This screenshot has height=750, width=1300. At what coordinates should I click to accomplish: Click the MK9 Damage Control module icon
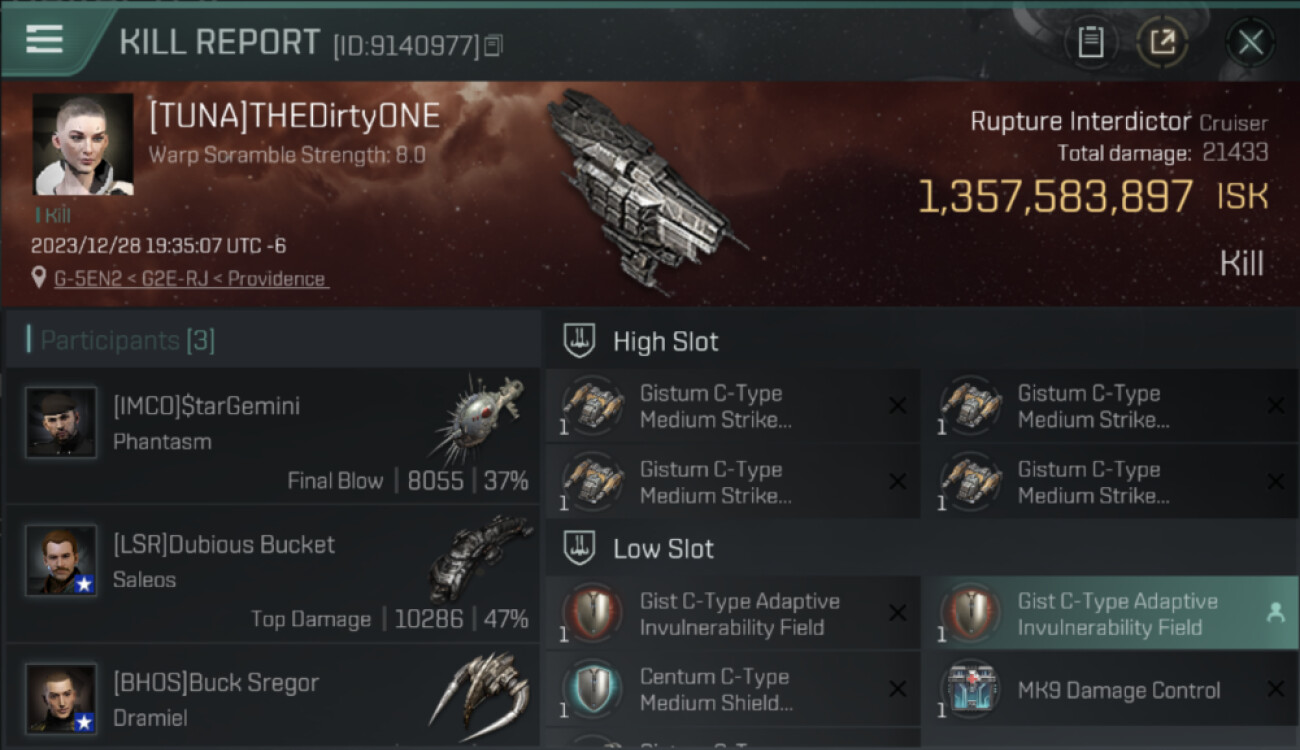971,690
